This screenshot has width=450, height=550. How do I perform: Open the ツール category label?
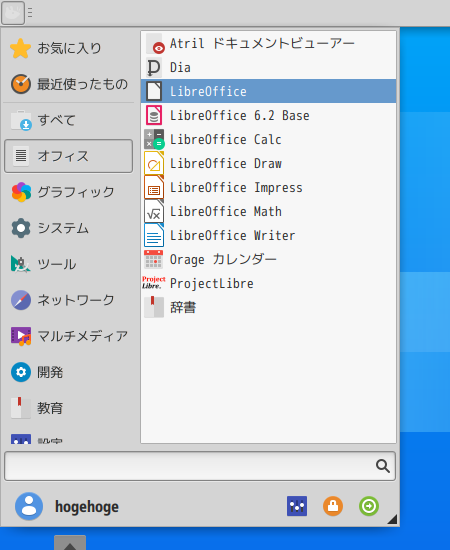[x=57, y=264]
